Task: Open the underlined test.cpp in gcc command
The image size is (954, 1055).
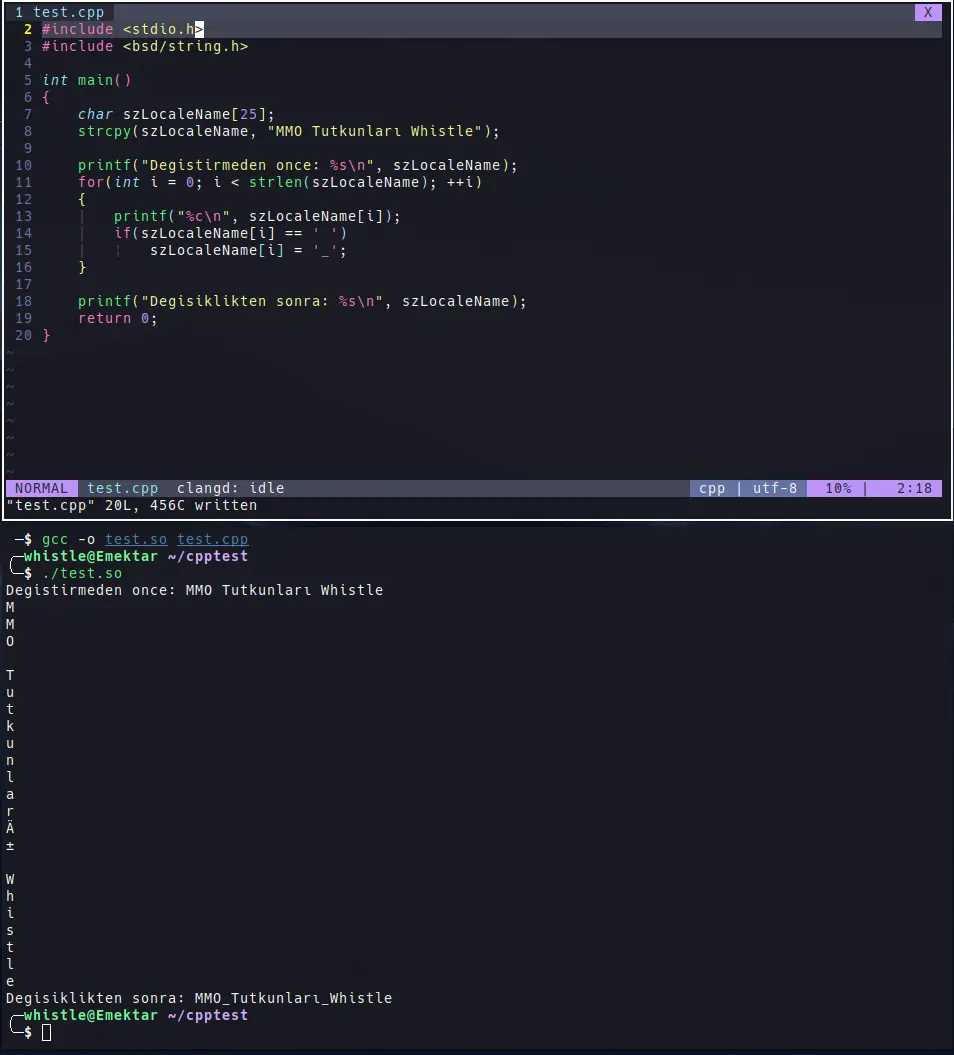Action: coord(212,539)
